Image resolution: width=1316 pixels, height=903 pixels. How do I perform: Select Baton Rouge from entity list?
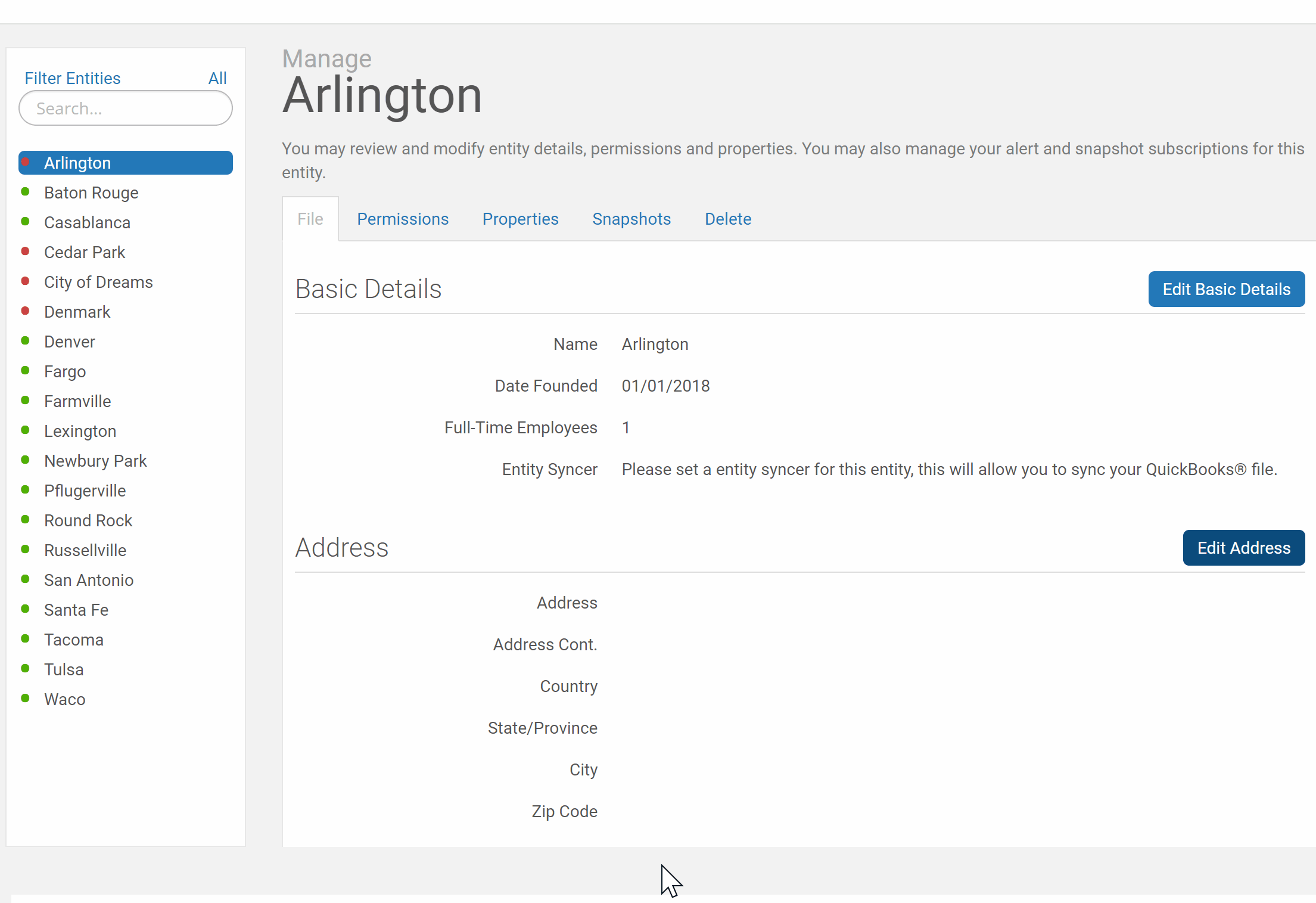coord(91,192)
